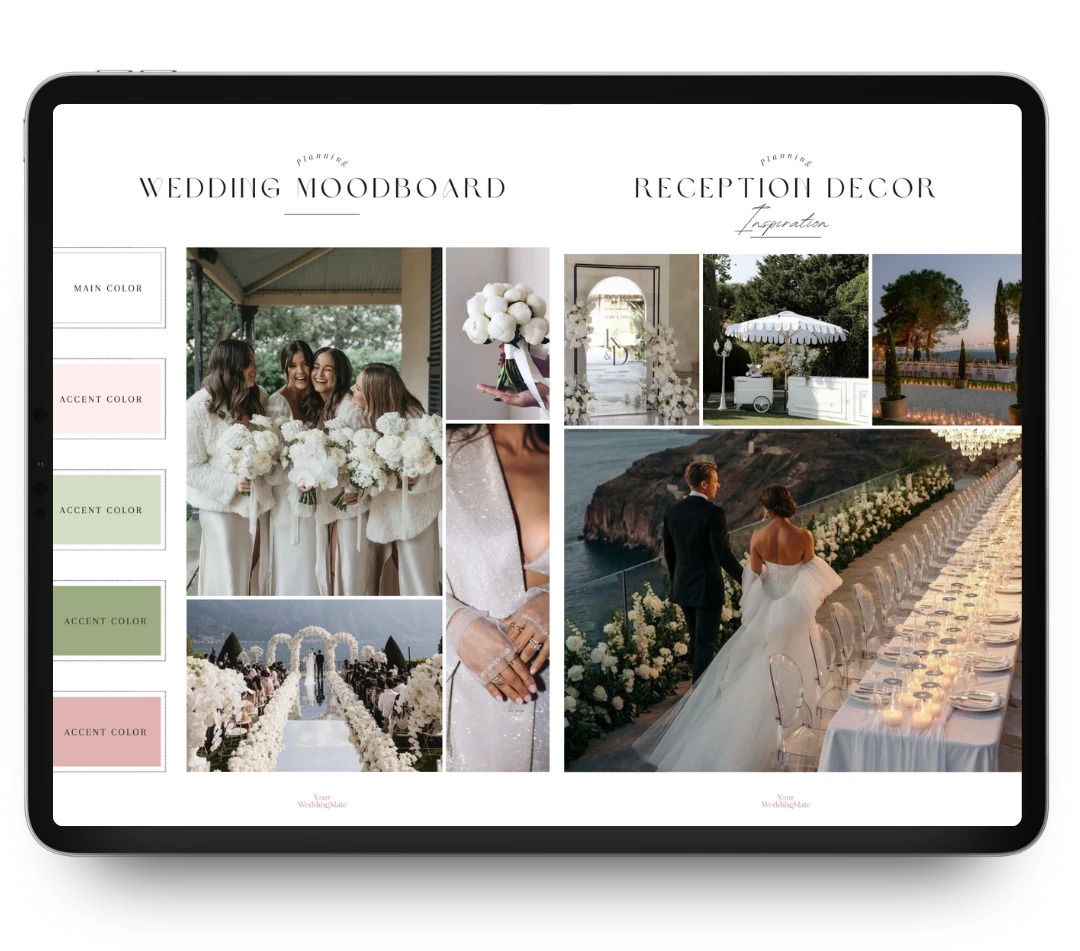The image size is (1080, 951).
Task: Click the white umbrella cart photo
Action: coord(785,339)
